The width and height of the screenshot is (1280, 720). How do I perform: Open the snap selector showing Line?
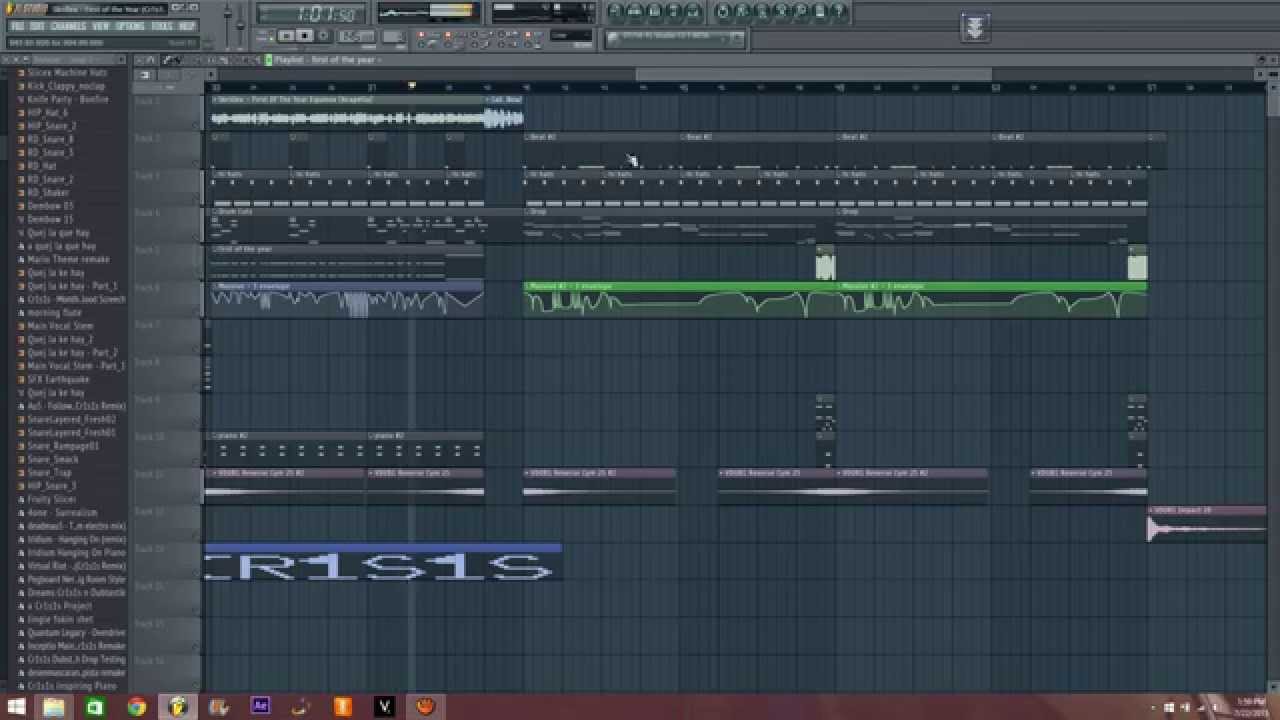[571, 36]
